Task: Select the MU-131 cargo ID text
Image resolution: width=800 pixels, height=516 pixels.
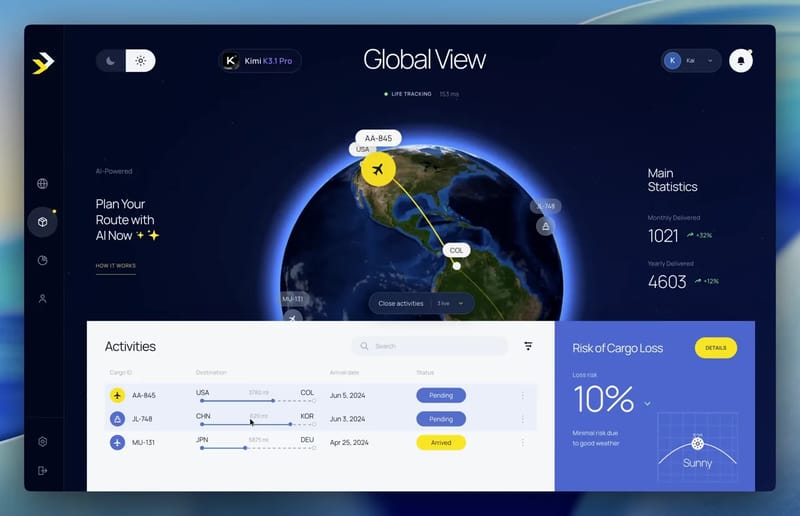Action: [x=143, y=442]
